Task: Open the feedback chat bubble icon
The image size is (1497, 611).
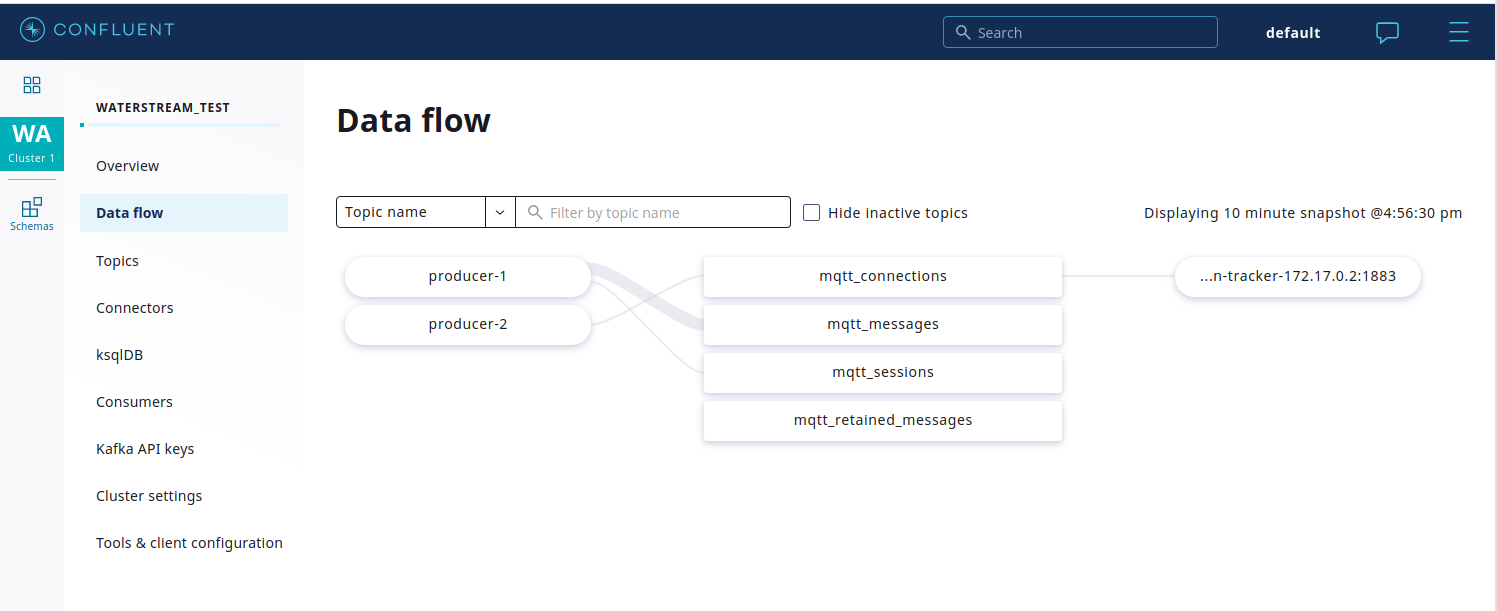Action: pos(1387,32)
